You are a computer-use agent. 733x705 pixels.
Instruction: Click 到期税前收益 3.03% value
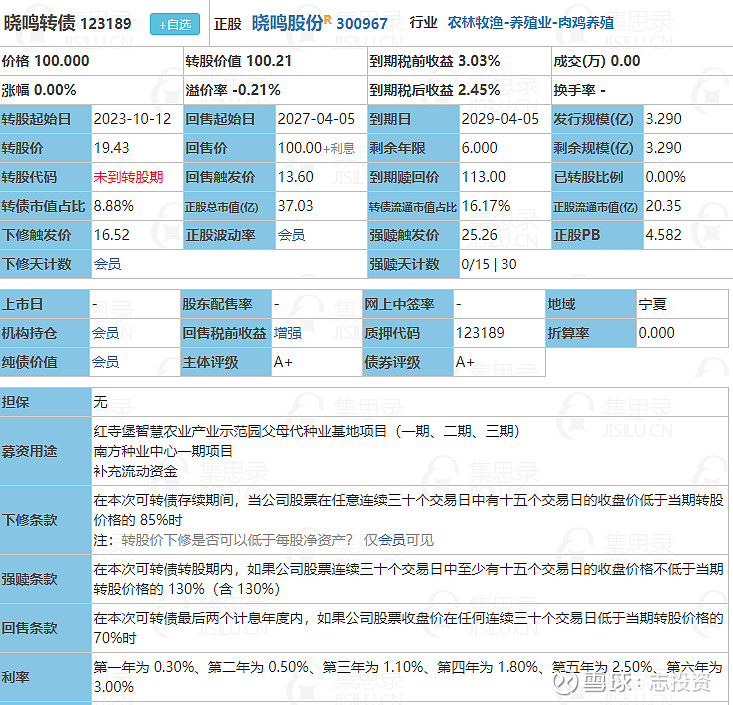pyautogui.click(x=479, y=61)
